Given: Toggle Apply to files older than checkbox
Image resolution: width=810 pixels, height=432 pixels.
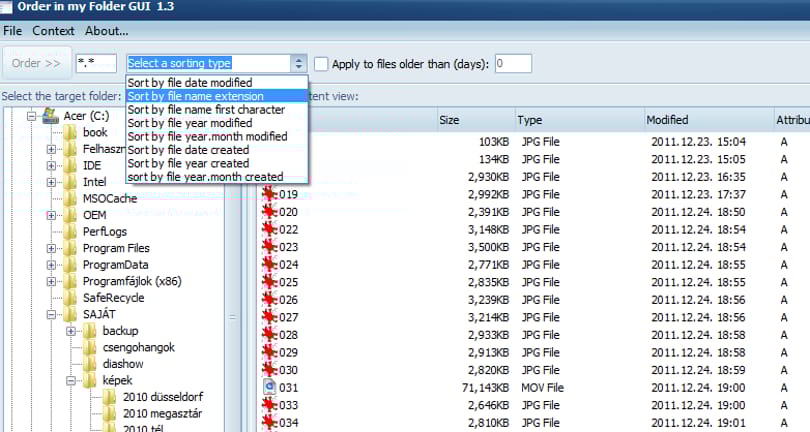Looking at the screenshot, I should point(321,64).
